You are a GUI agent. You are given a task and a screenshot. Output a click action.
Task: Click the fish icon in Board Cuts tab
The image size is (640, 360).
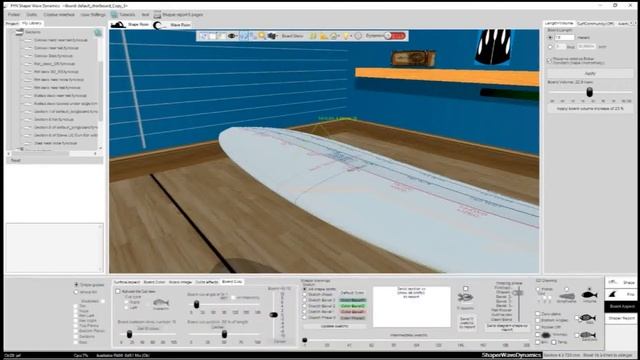tap(160, 303)
